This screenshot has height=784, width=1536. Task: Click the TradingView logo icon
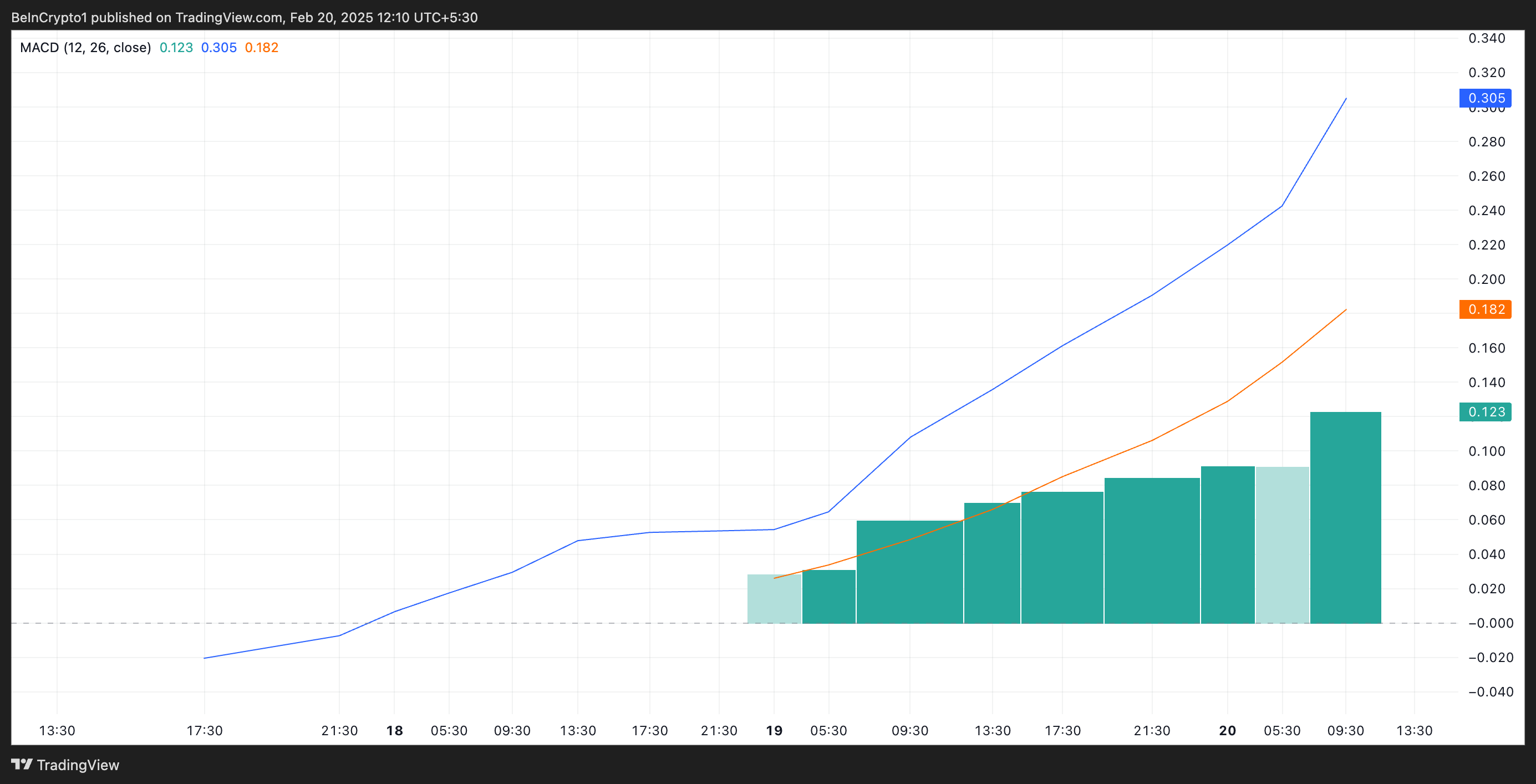(x=22, y=763)
